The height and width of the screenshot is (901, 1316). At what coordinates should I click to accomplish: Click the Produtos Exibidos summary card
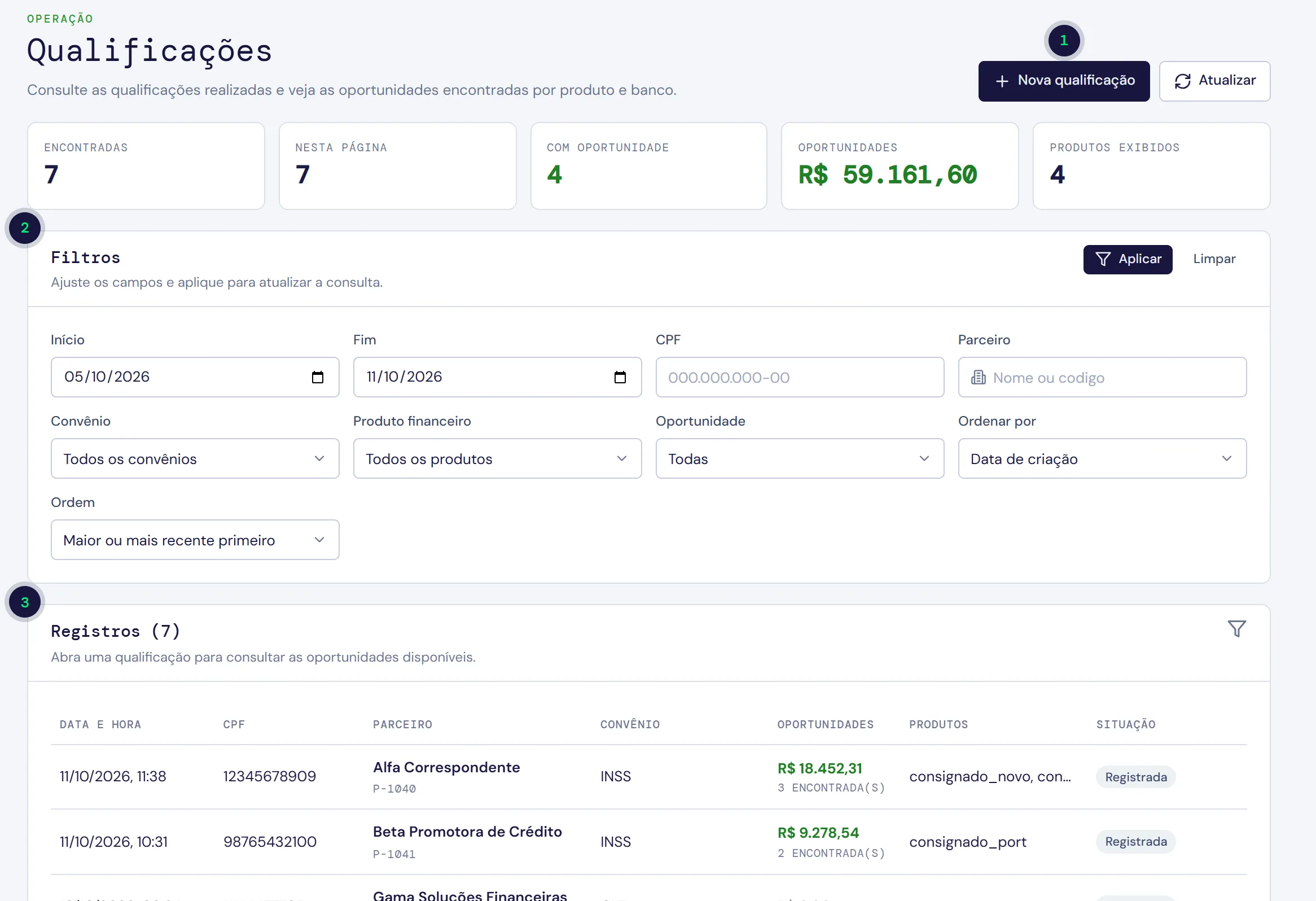[1151, 166]
